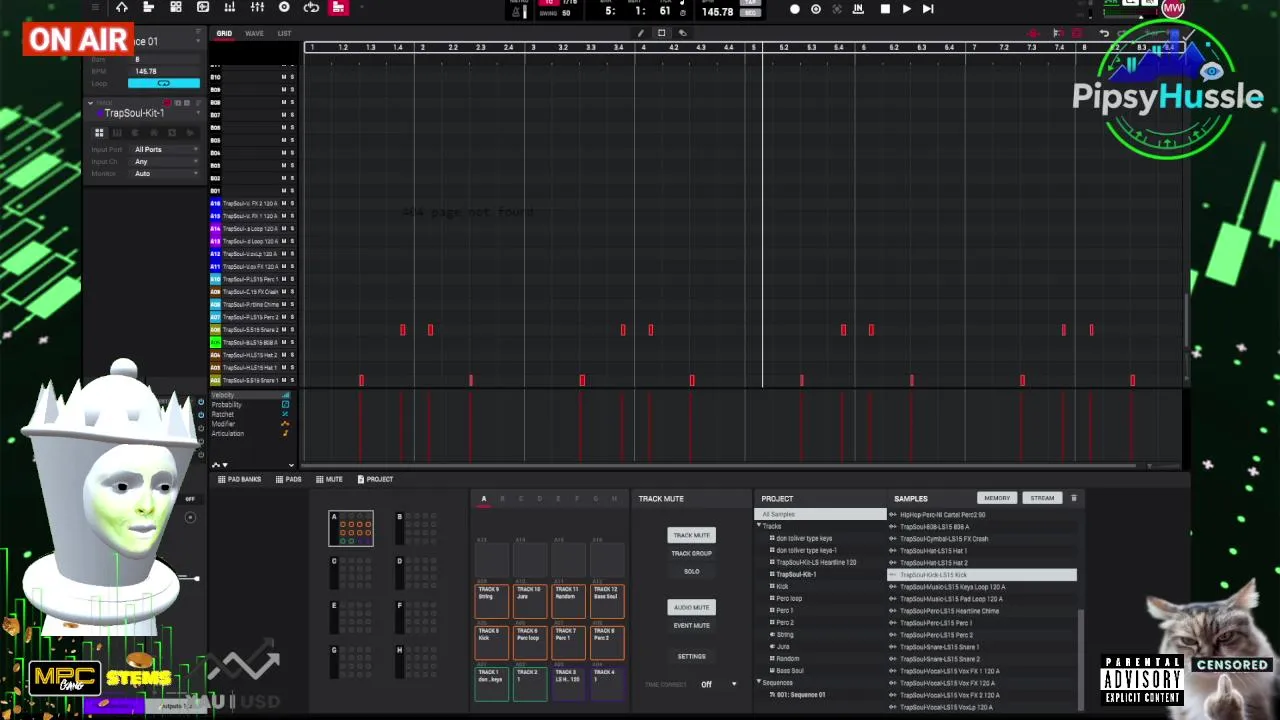
Task: Open the hamburger menu icon
Action: (x=95, y=8)
